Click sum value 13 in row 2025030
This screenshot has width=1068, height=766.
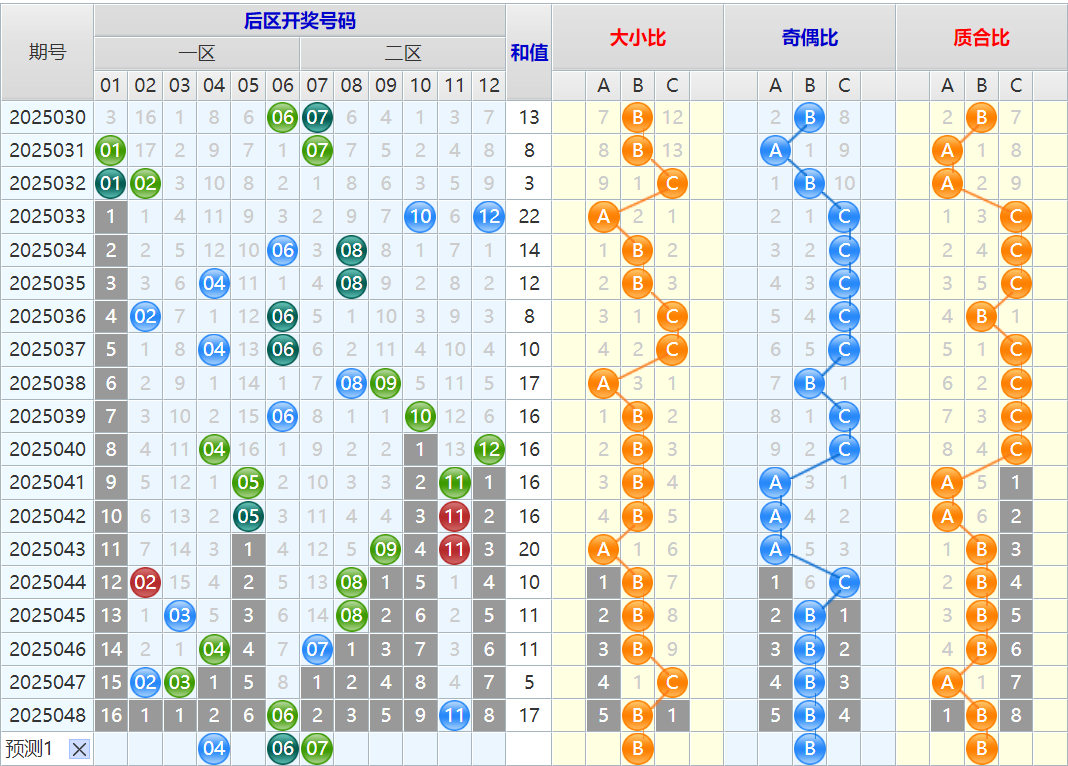tap(529, 117)
